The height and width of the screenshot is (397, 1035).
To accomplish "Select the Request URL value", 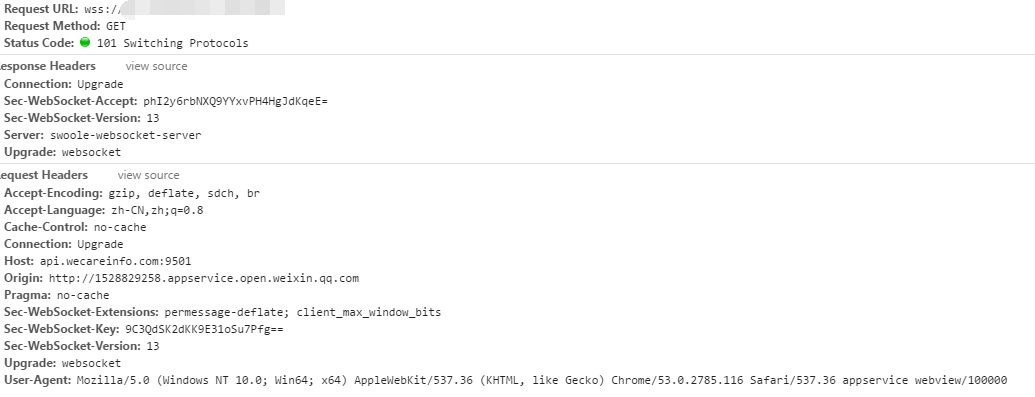I will [184, 9].
